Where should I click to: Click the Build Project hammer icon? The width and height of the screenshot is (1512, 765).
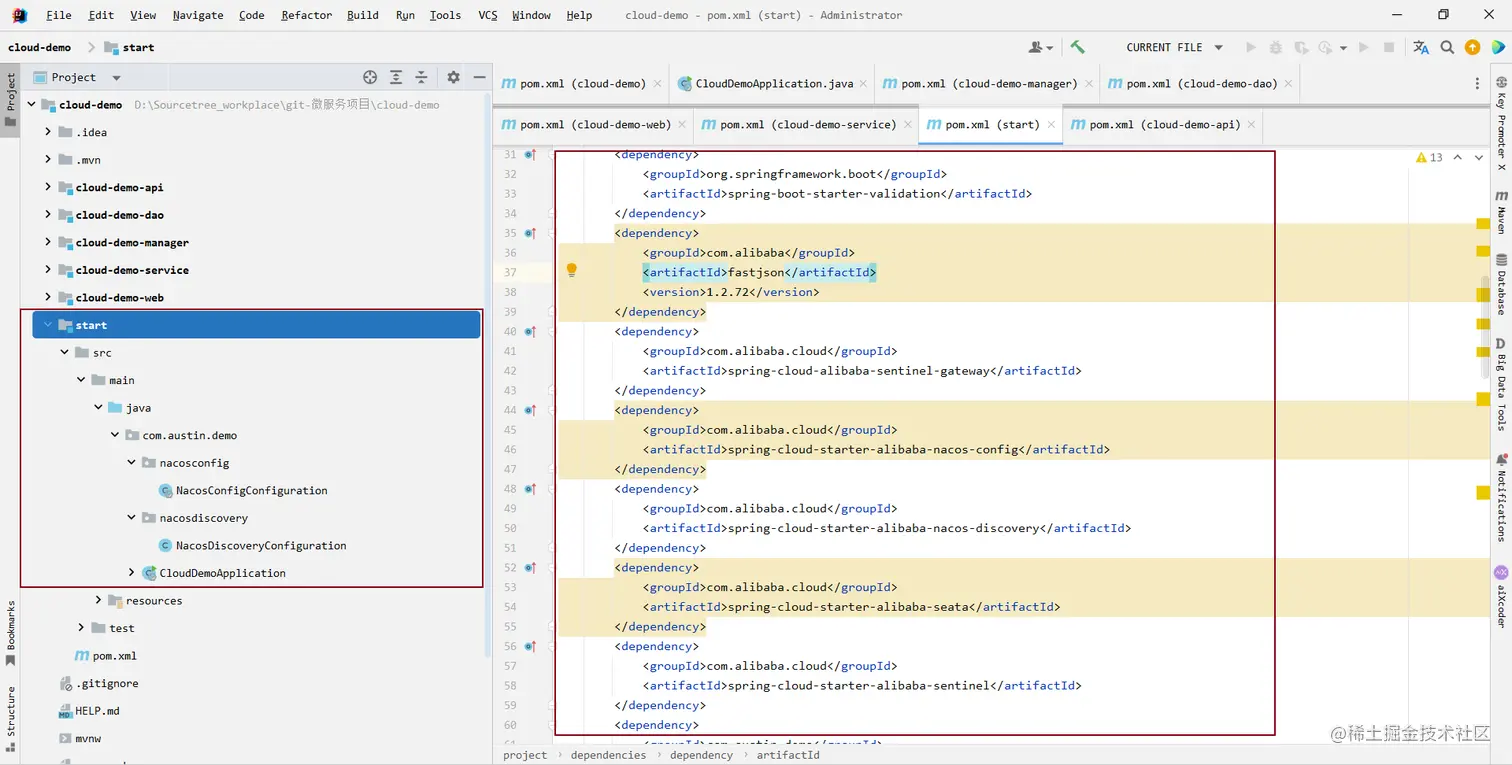[1077, 47]
